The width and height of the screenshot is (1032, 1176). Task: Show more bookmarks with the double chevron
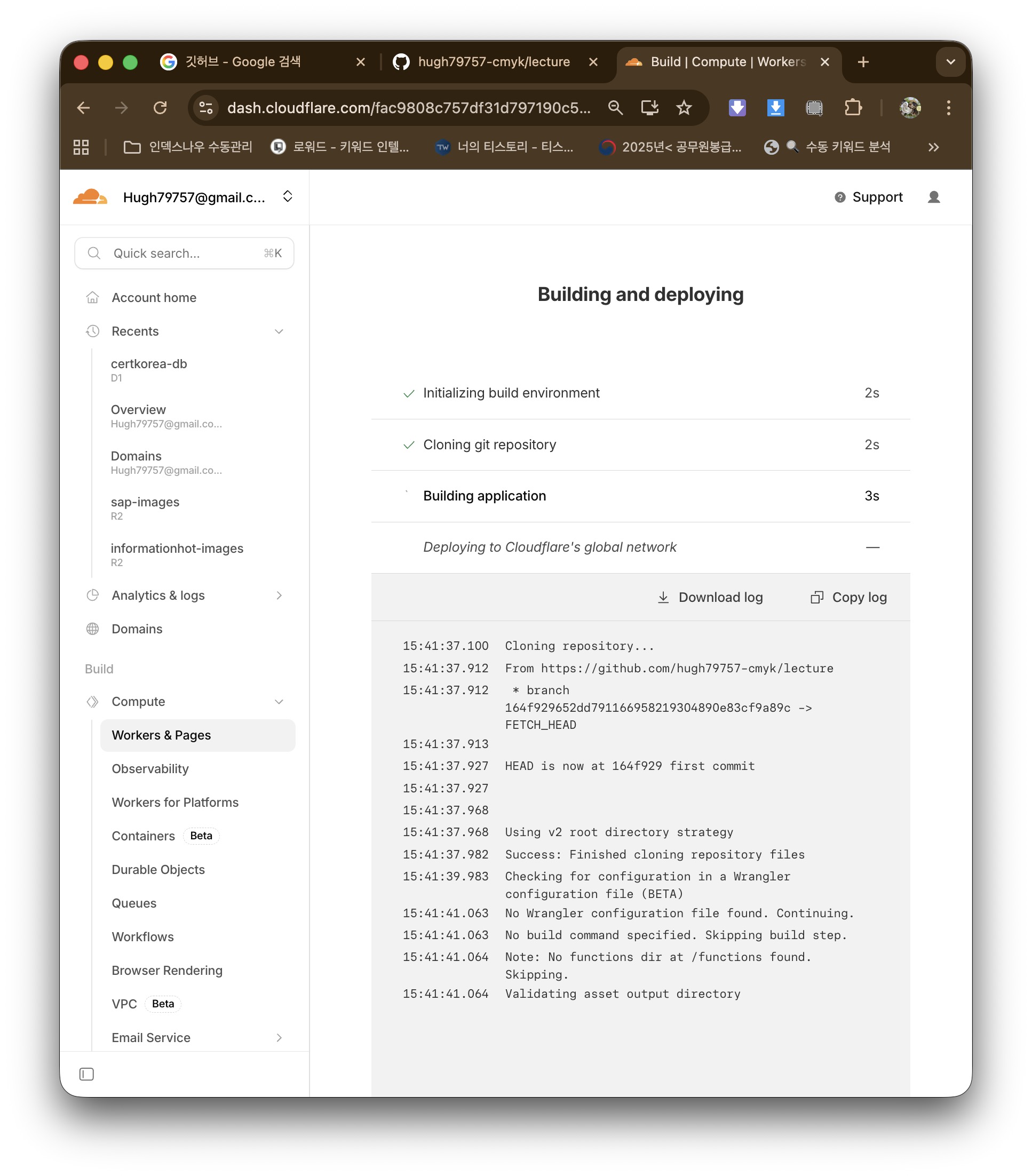(933, 147)
